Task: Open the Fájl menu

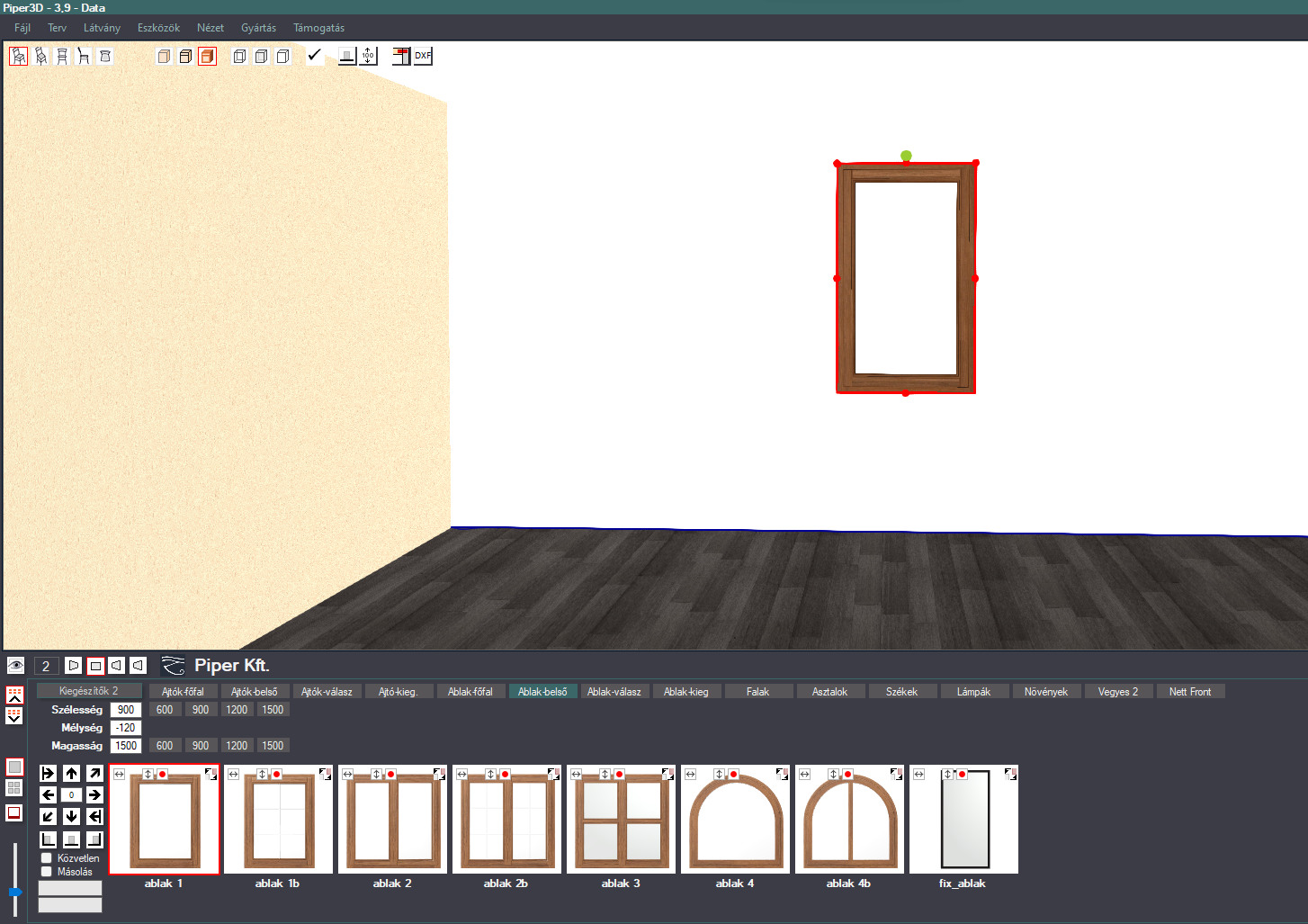Action: coord(22,28)
